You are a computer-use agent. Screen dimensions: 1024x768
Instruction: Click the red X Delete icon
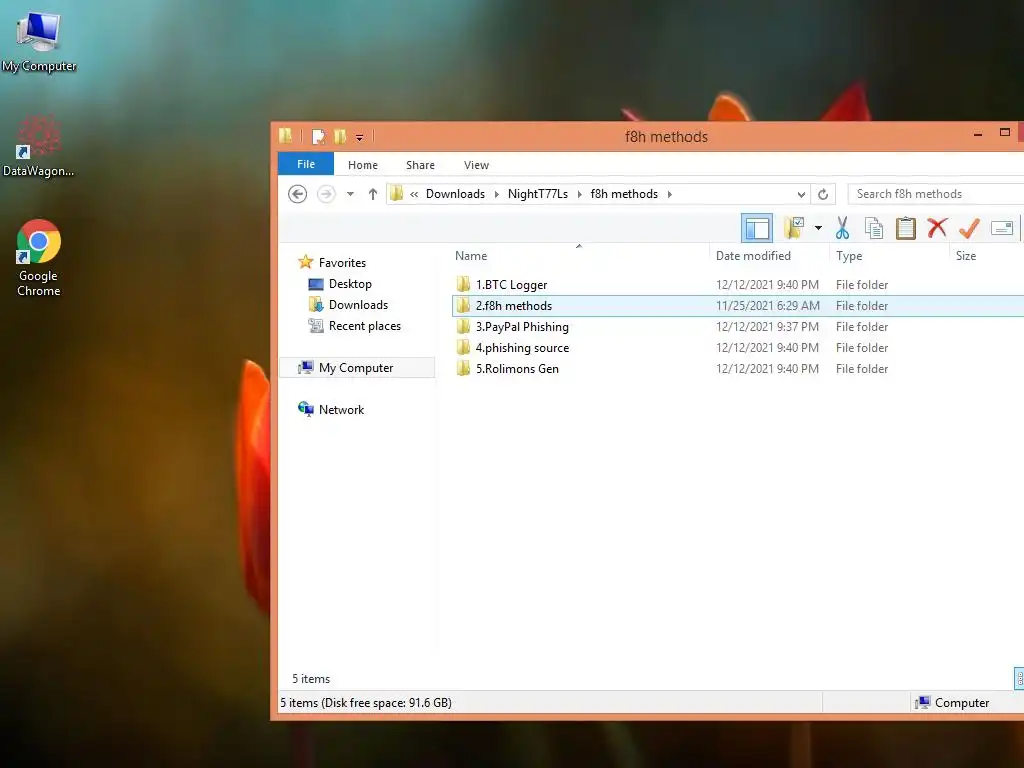tap(937, 228)
